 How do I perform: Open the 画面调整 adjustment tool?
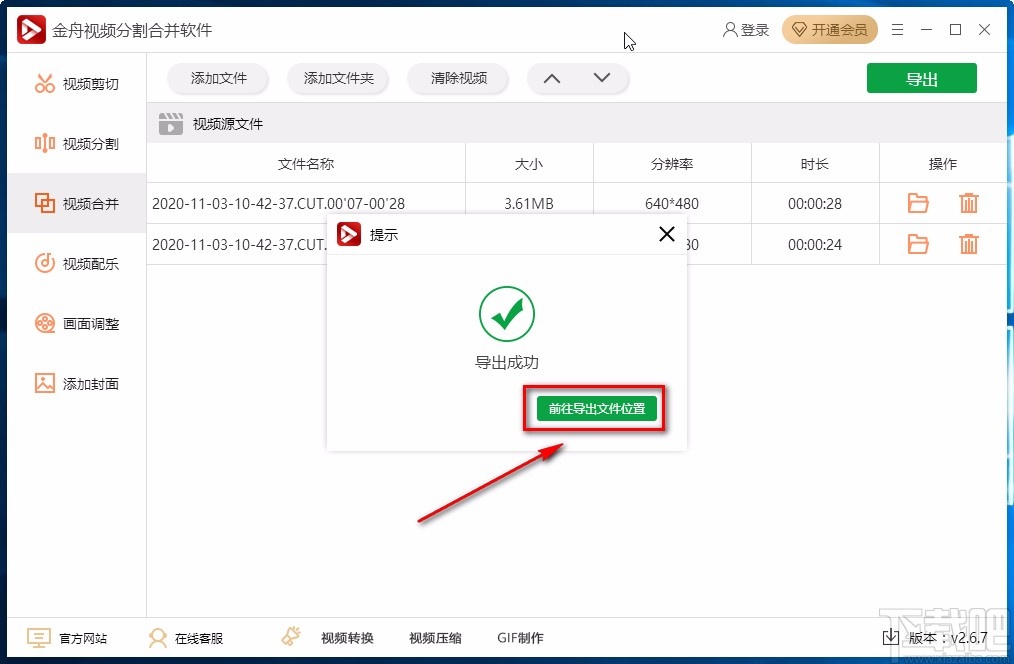(x=77, y=323)
